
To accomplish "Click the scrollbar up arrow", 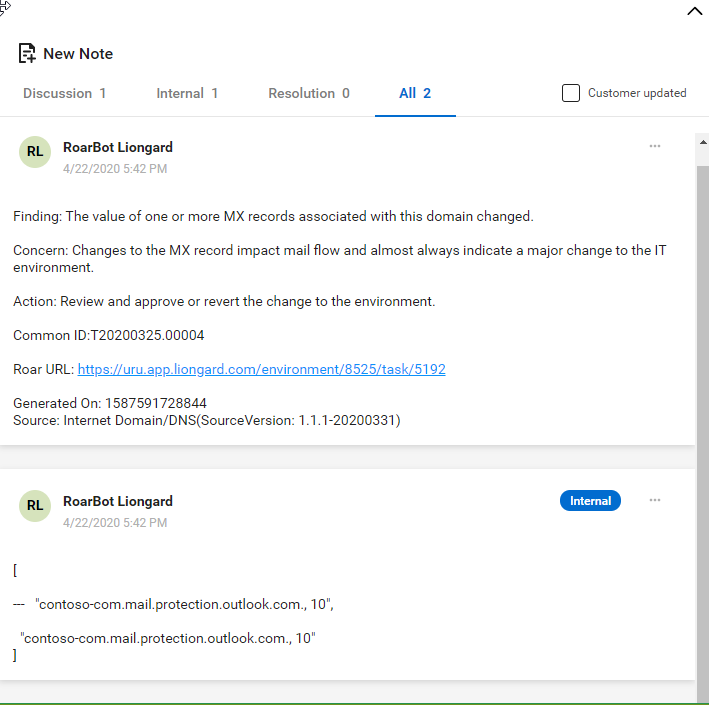I will click(703, 142).
